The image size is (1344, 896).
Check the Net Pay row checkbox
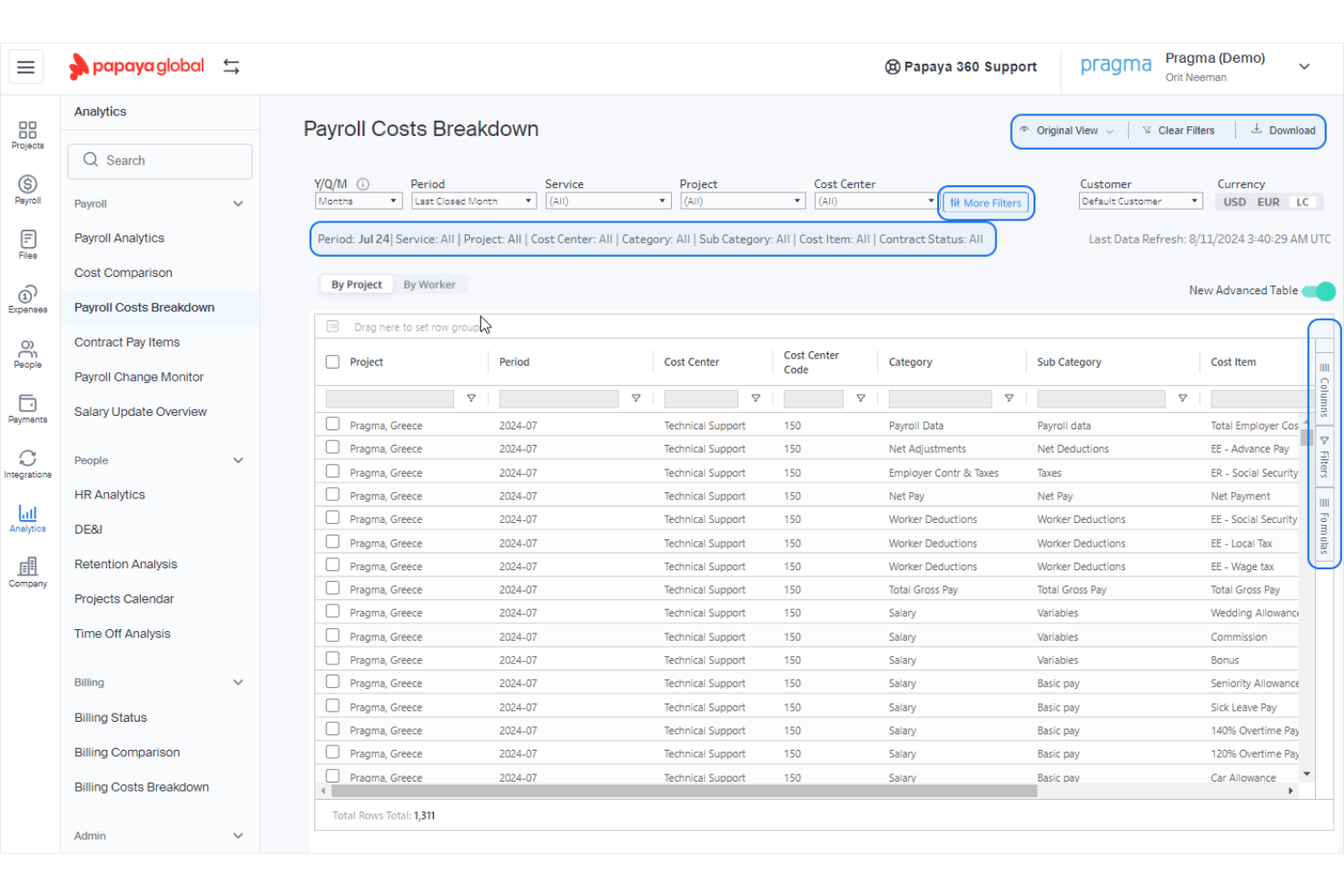point(332,495)
